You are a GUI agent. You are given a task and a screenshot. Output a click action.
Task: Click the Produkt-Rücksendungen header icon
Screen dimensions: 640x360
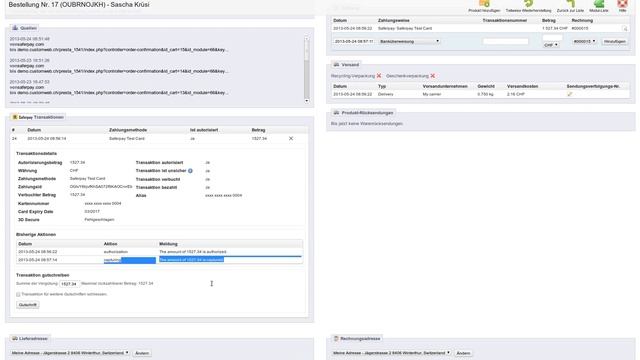pos(336,113)
